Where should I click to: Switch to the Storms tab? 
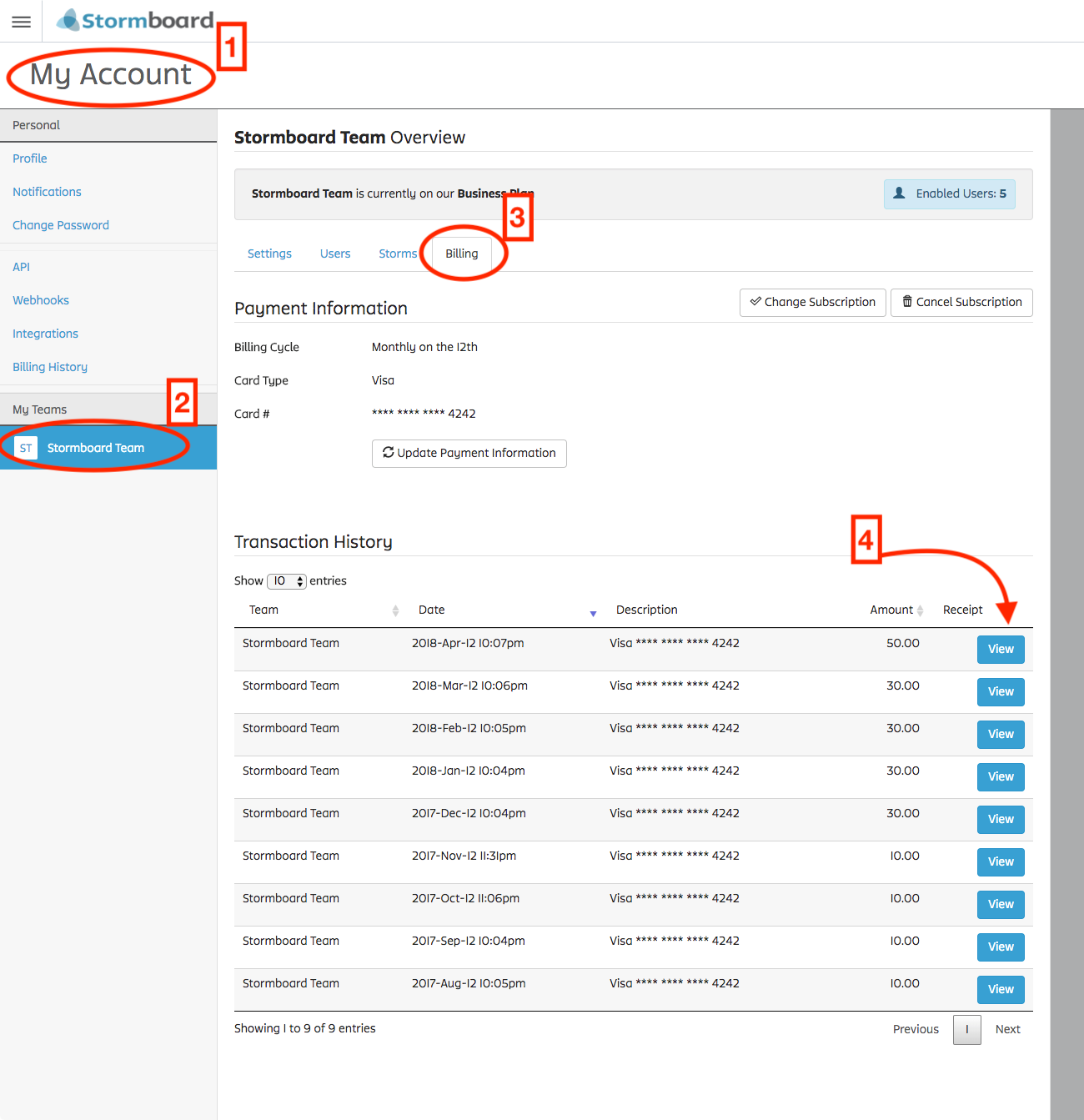pyautogui.click(x=398, y=254)
